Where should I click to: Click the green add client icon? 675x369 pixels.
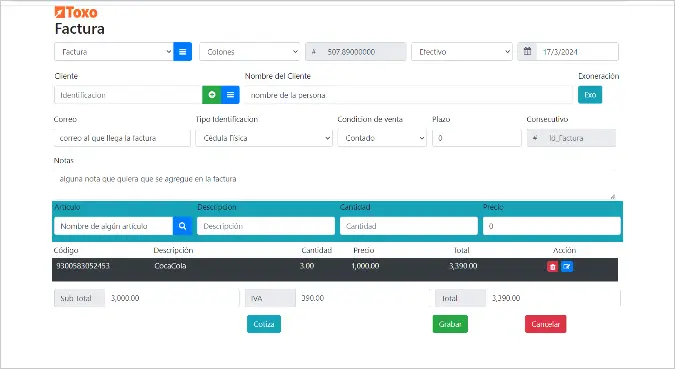pyautogui.click(x=211, y=95)
